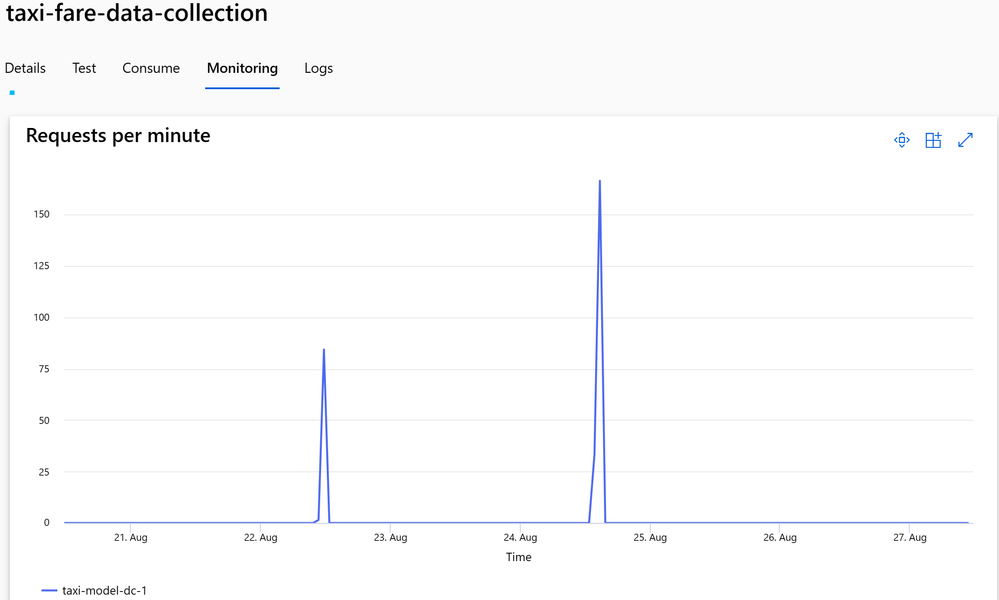This screenshot has height=600, width=999.
Task: Click the 25. Aug x-axis label
Action: (x=650, y=537)
